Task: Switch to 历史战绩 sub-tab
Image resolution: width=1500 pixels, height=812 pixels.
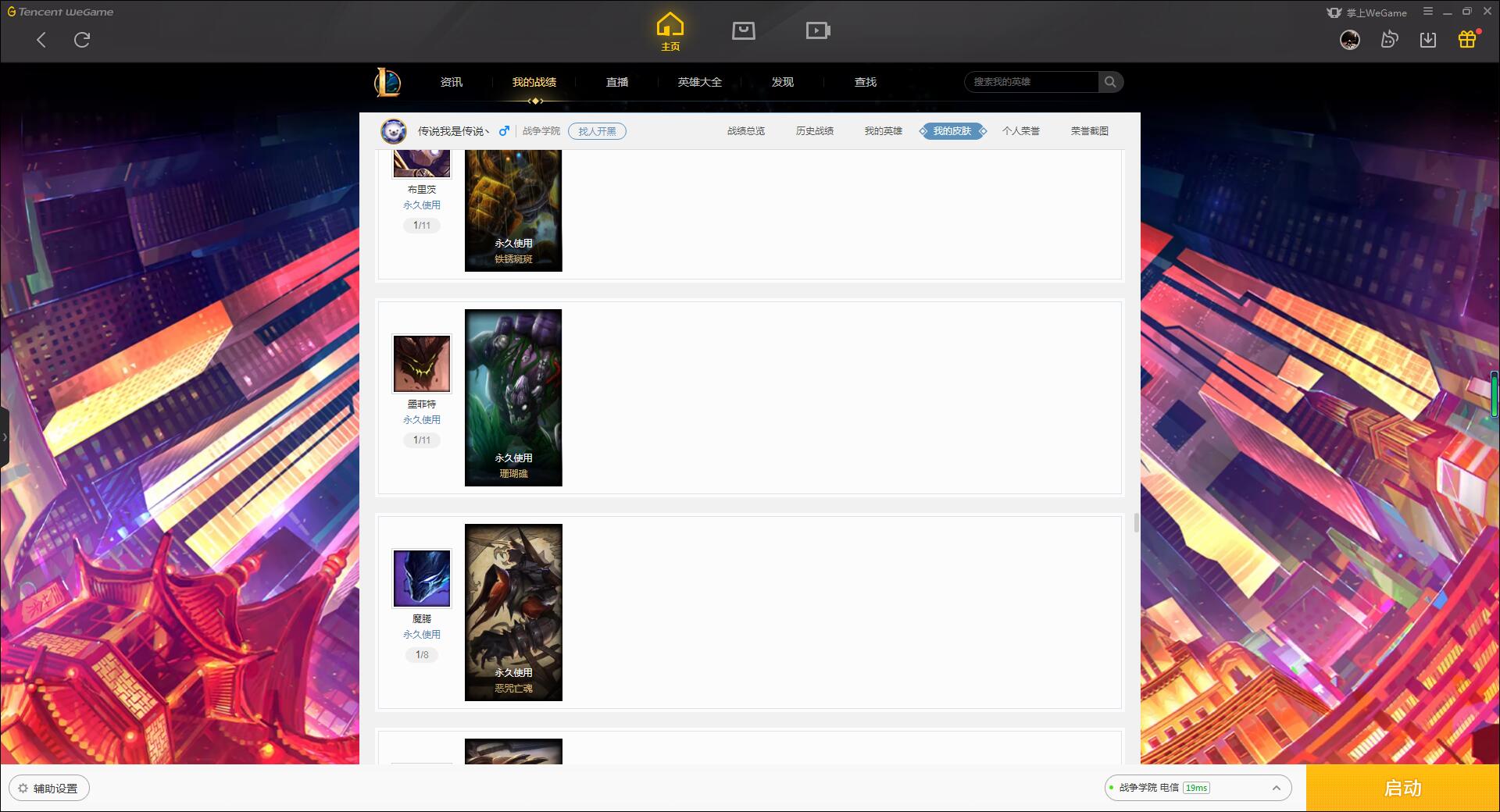Action: click(815, 131)
